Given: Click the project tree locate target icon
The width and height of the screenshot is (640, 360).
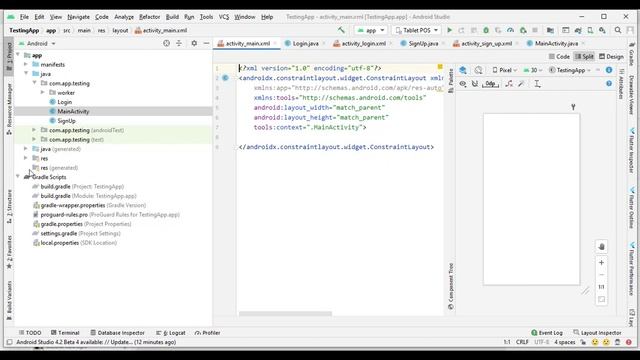Looking at the screenshot, I should pyautogui.click(x=166, y=43).
